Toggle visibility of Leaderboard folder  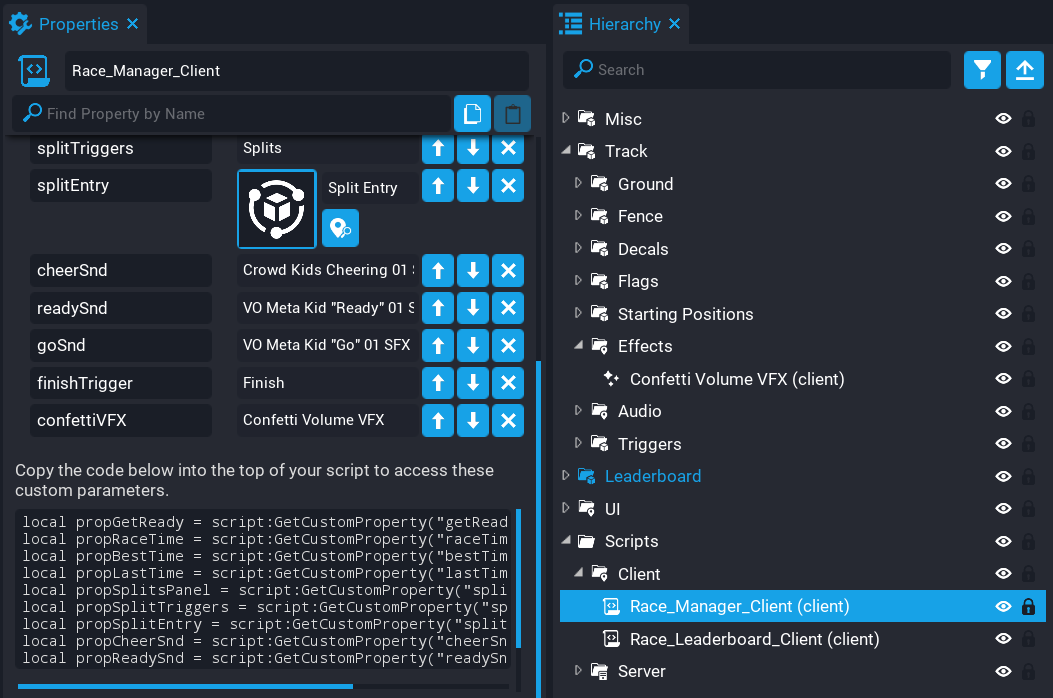[x=1003, y=477]
